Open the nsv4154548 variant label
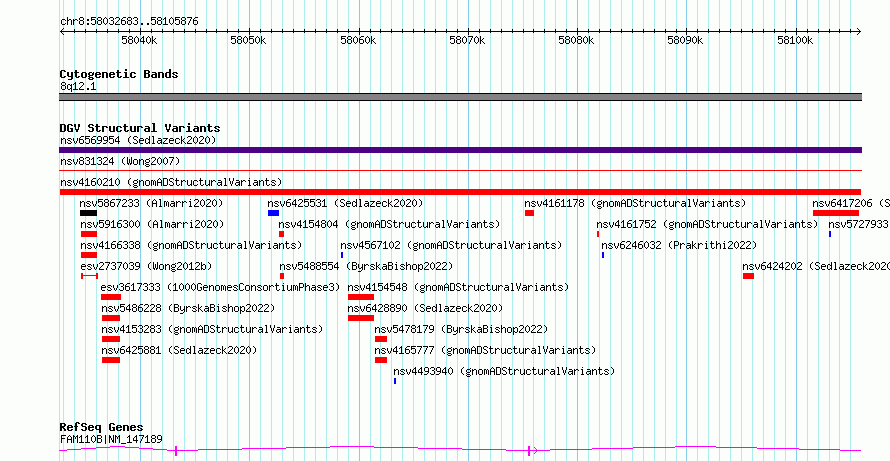Screen dimensions: 890x461 [458, 287]
